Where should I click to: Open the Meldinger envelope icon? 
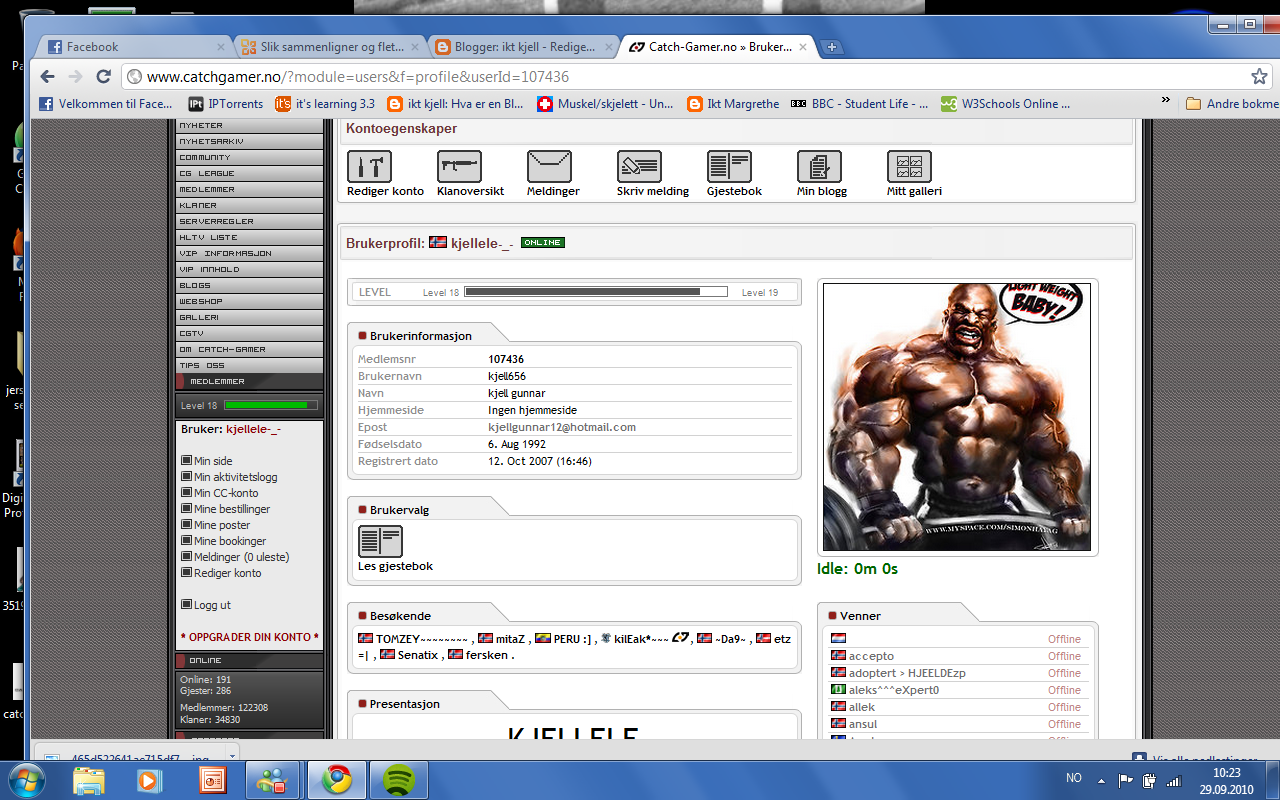(549, 166)
